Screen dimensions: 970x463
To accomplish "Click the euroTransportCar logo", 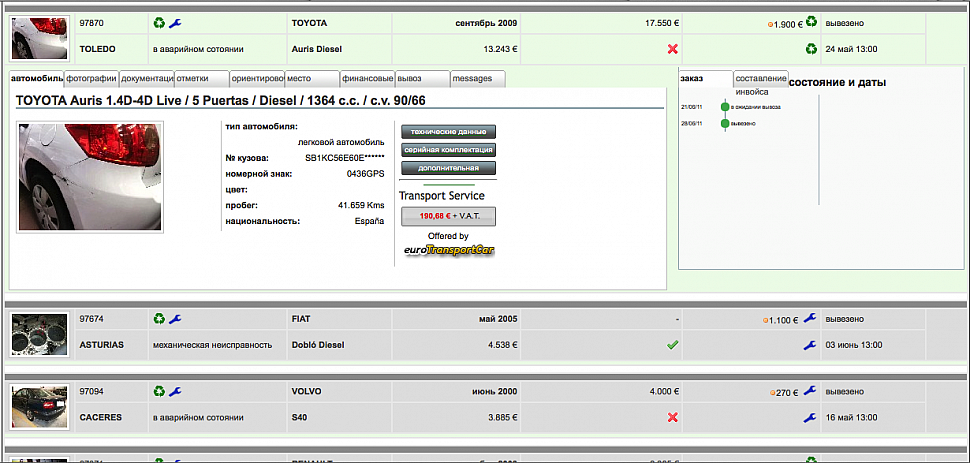I will coord(449,251).
